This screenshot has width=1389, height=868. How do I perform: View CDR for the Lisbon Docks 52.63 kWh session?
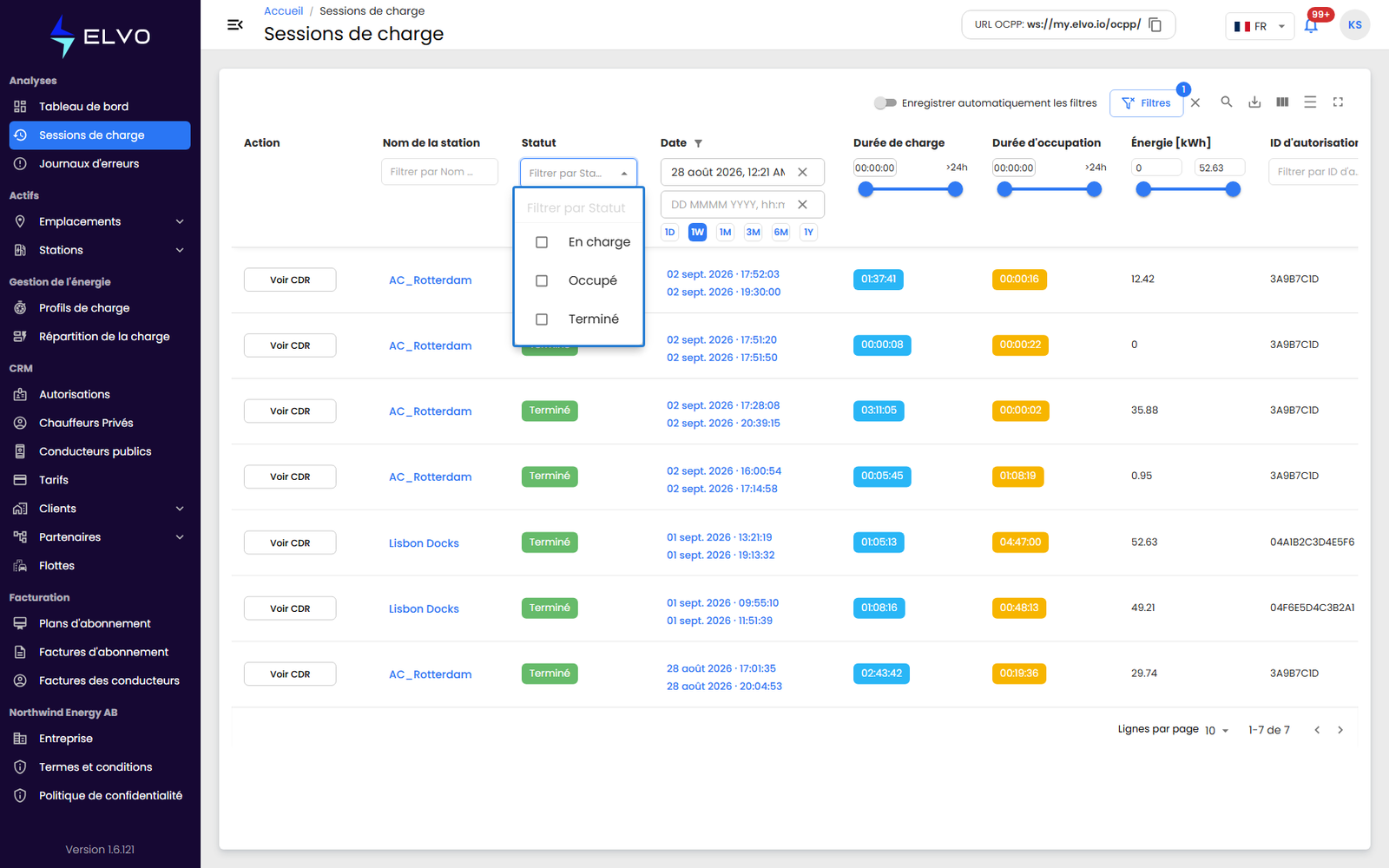click(290, 542)
